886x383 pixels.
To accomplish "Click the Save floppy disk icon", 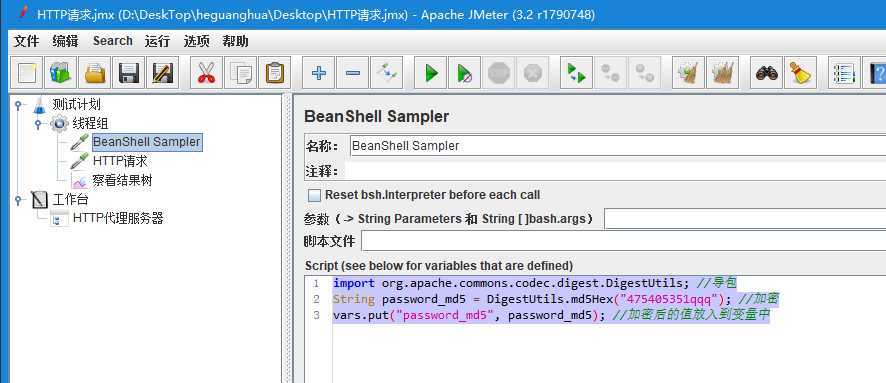I will 129,73.
